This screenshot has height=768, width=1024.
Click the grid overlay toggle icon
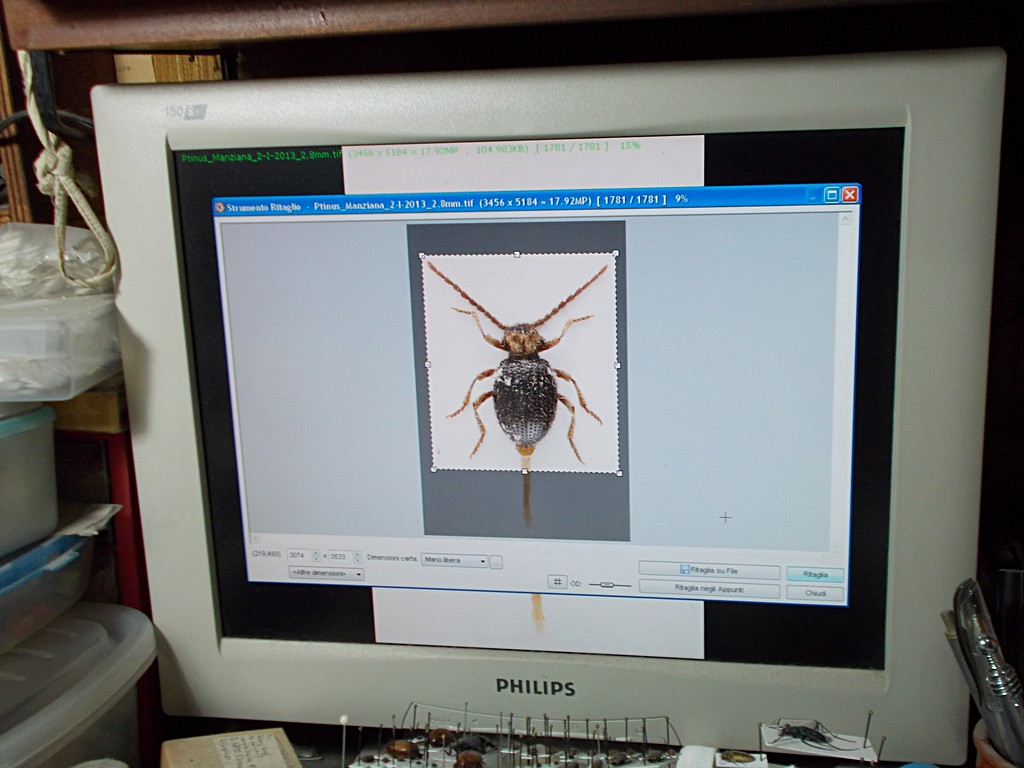pos(557,582)
